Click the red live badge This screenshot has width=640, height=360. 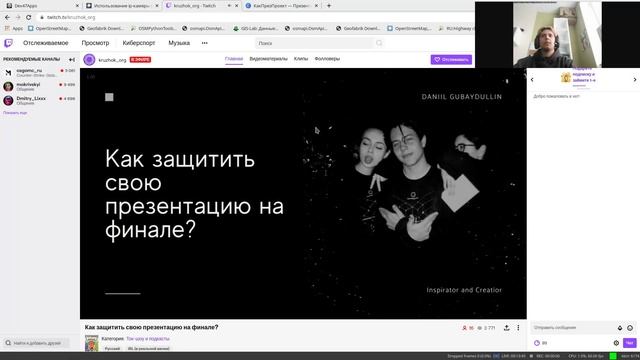point(140,60)
